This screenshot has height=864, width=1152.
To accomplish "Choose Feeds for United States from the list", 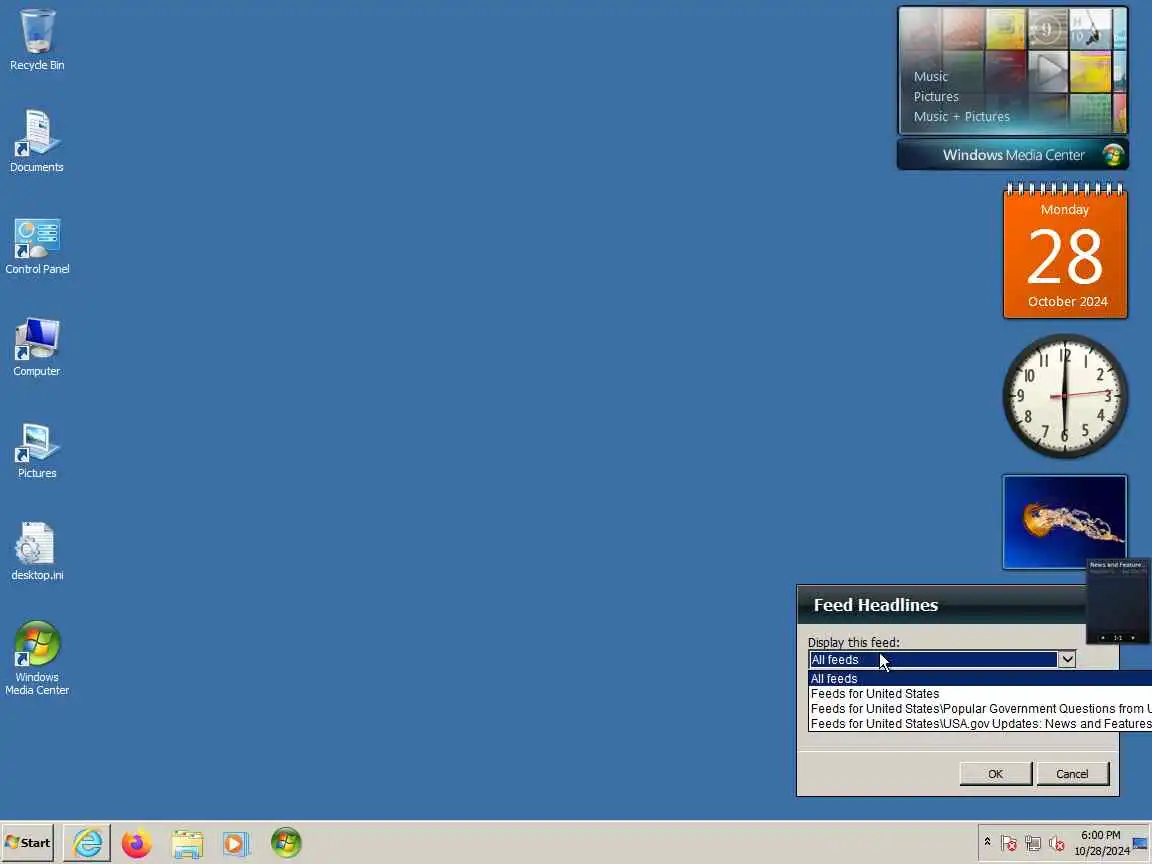I will tap(980, 694).
